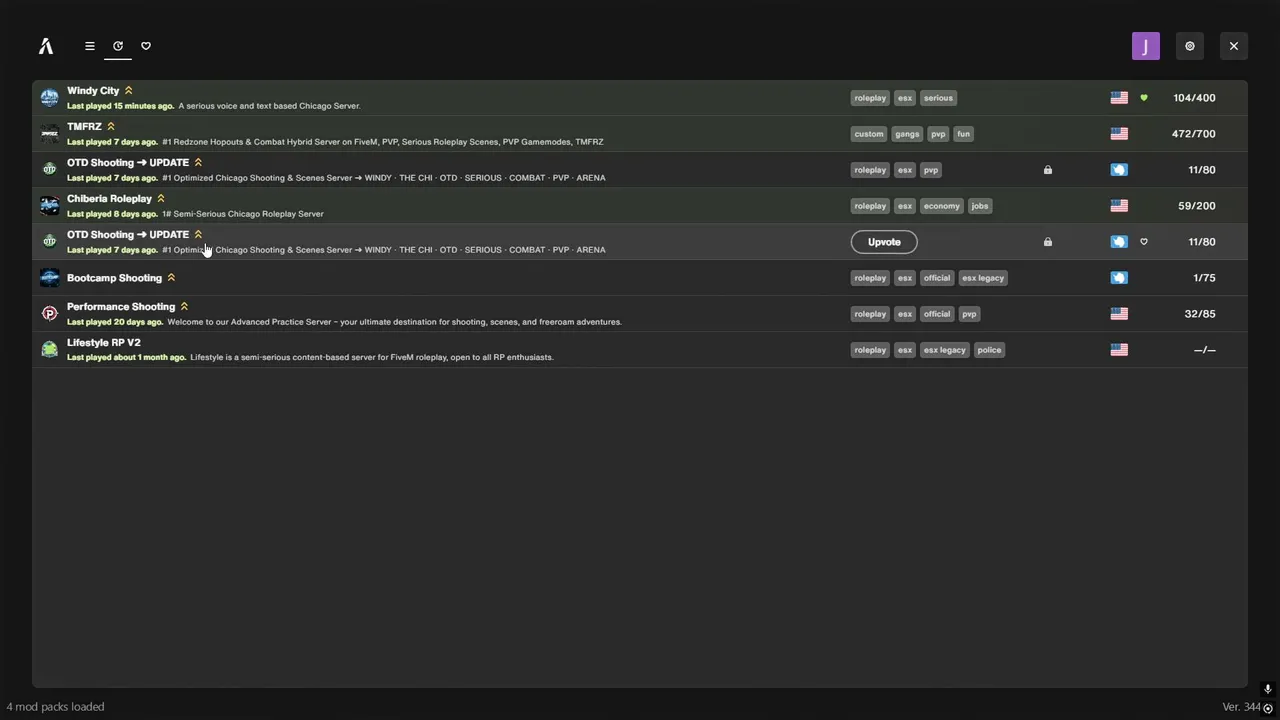
Task: Click Performance Shooting boost chevrons icon
Action: pyautogui.click(x=184, y=307)
